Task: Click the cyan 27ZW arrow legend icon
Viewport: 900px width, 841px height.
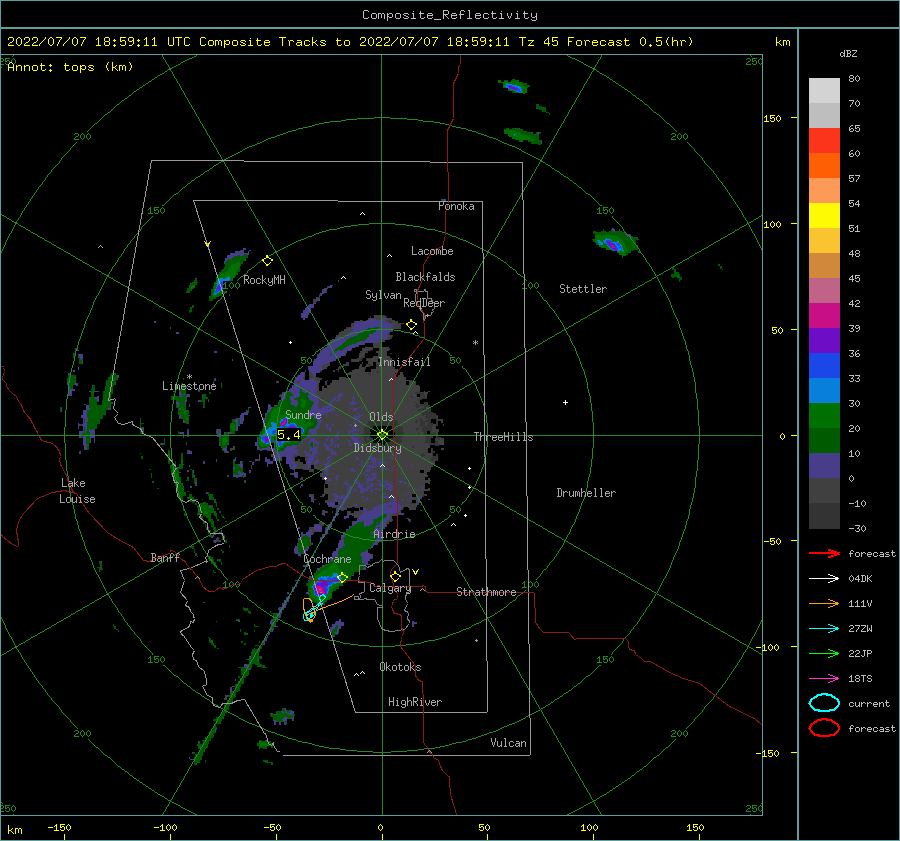Action: tap(824, 629)
